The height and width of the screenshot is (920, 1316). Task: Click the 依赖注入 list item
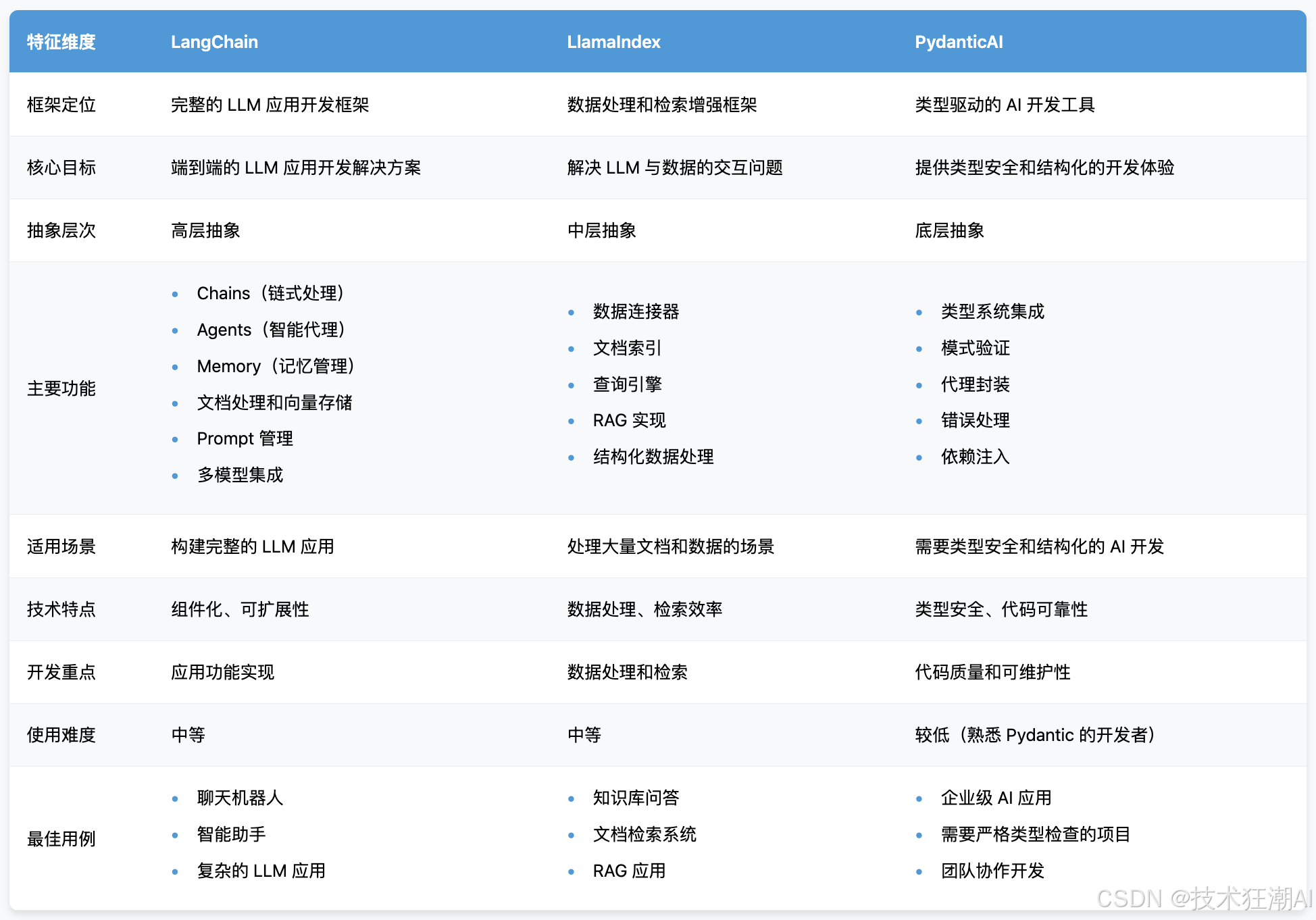975,457
